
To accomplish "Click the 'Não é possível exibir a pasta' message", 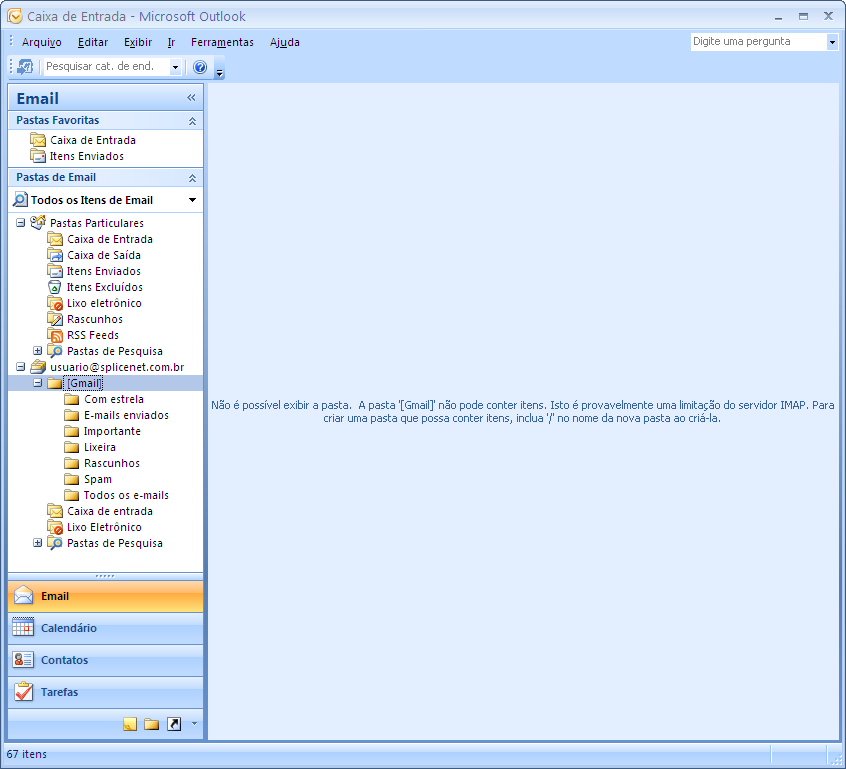I will tap(522, 412).
